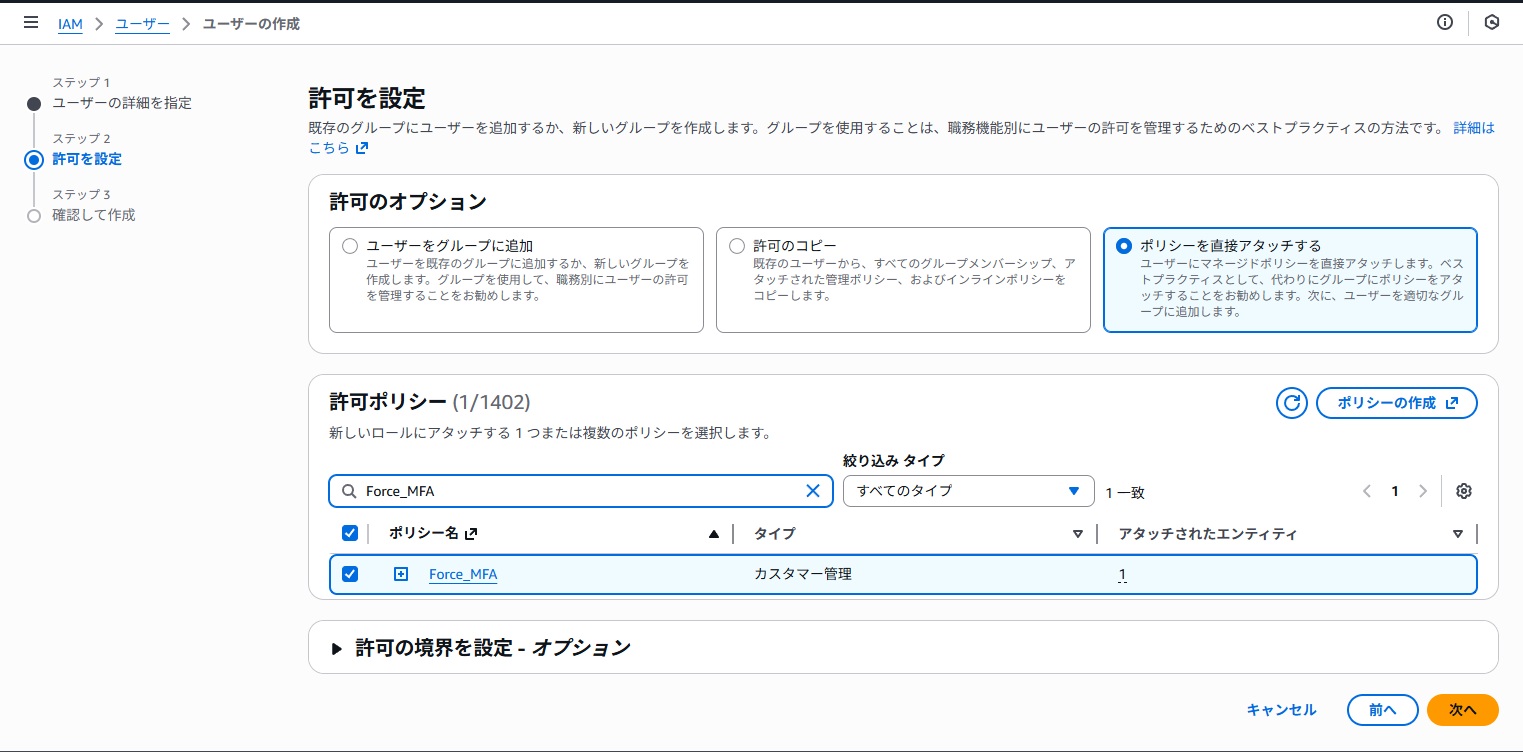Sort policies by タイプ column arrow
The height and width of the screenshot is (752, 1523).
[1077, 533]
